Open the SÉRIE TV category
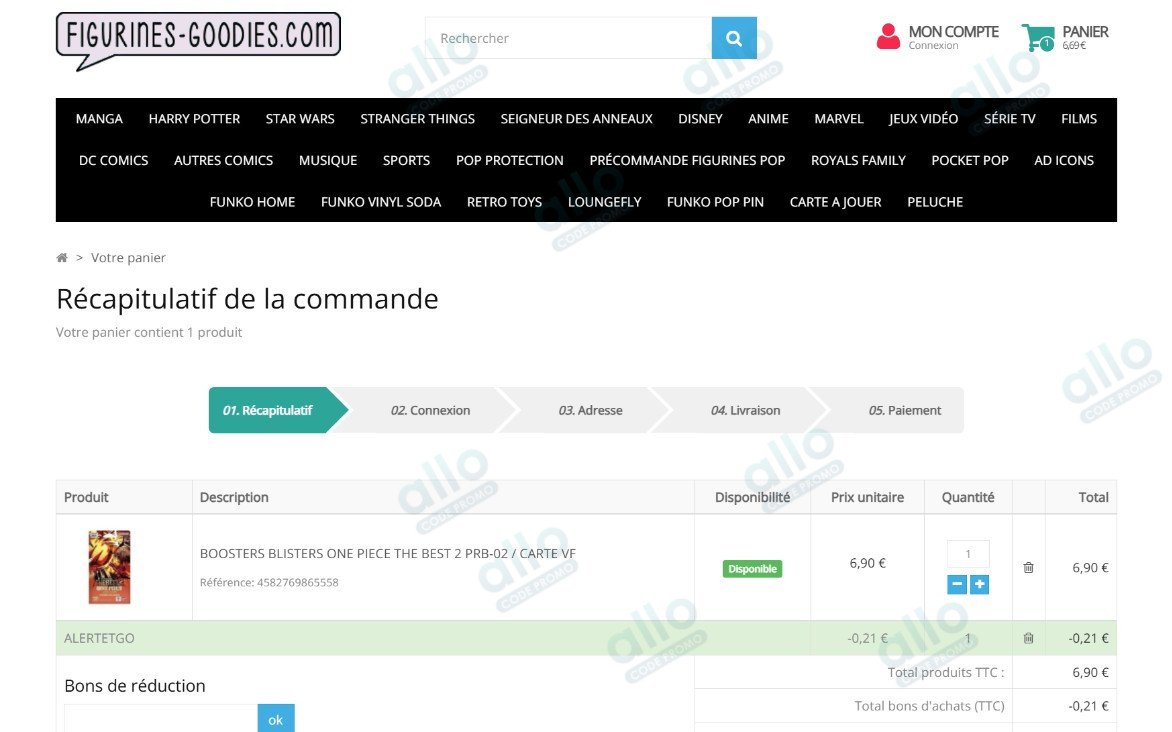The image size is (1172, 732). pyautogui.click(x=1010, y=119)
